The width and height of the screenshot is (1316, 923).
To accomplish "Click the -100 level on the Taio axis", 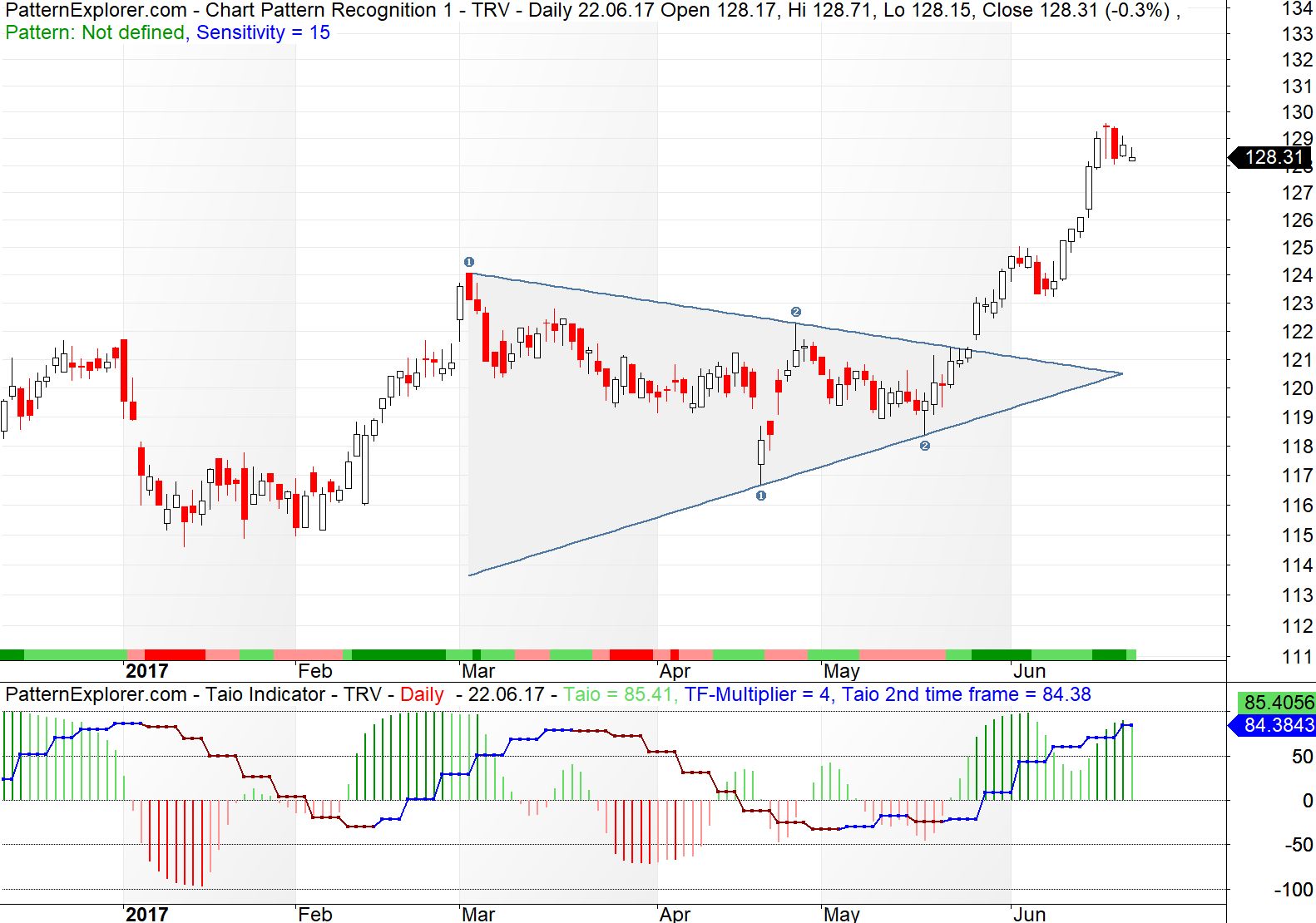I will click(1294, 889).
